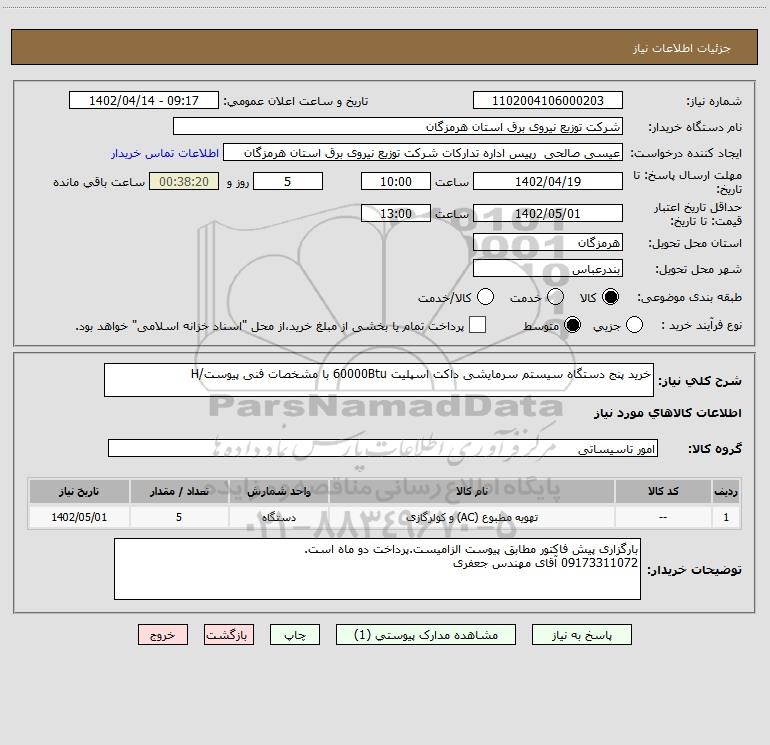
Task: Click the row number cell 1
Action: pos(726,518)
